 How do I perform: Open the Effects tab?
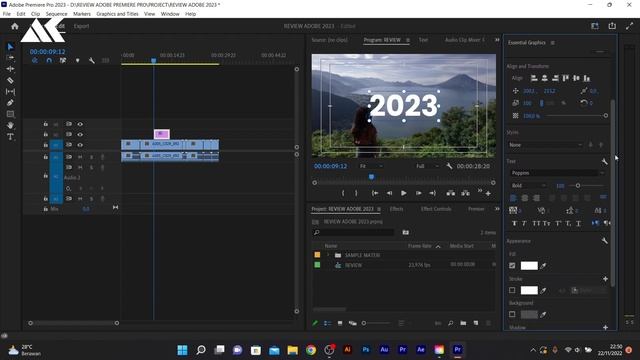(x=396, y=209)
